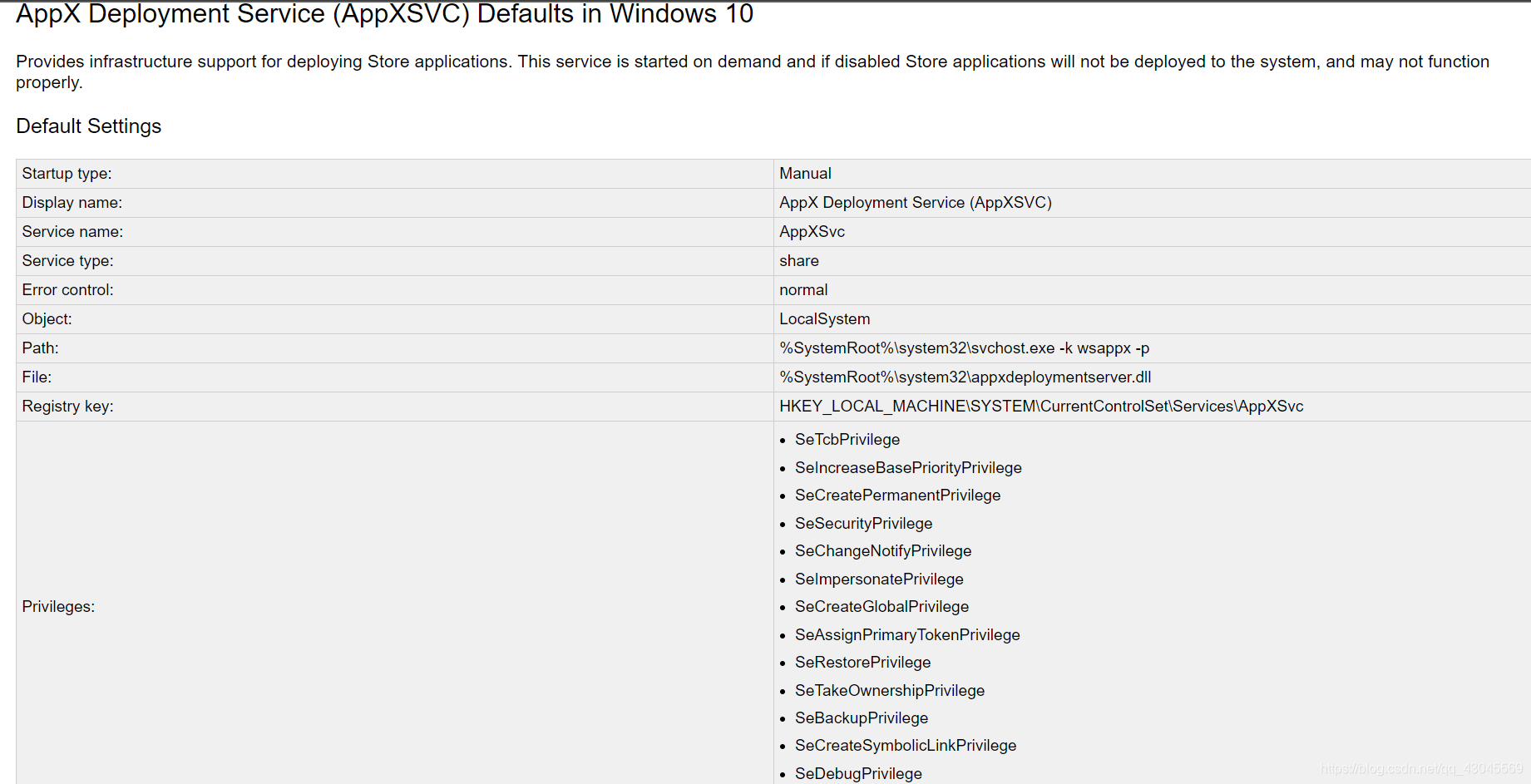Screen dimensions: 1531x784
Task: Click the 'Object:' label
Action: pyautogui.click(x=47, y=319)
